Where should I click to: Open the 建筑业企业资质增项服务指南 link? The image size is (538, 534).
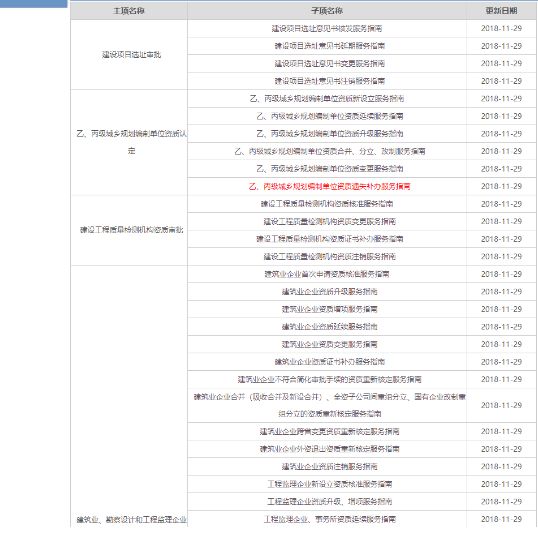(329, 309)
